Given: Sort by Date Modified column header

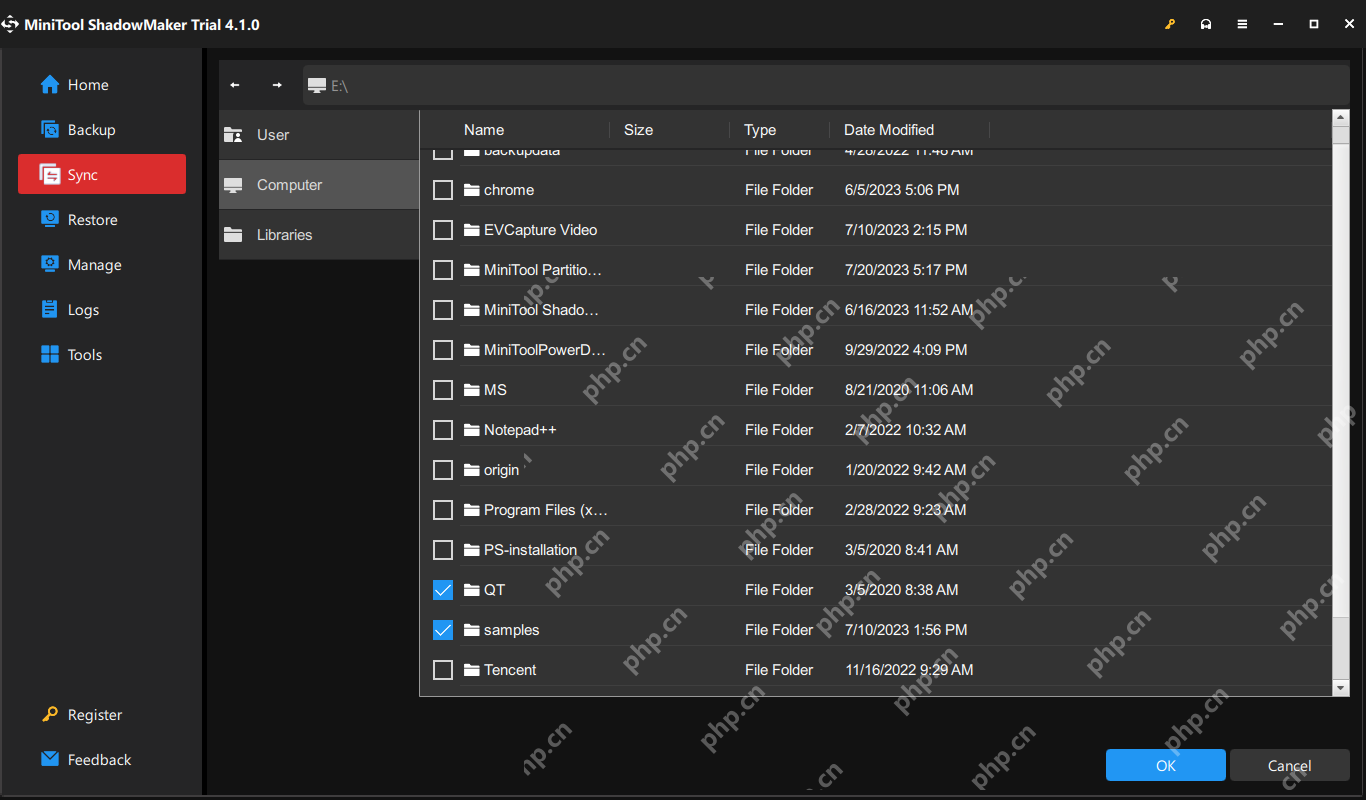Looking at the screenshot, I should 889,130.
